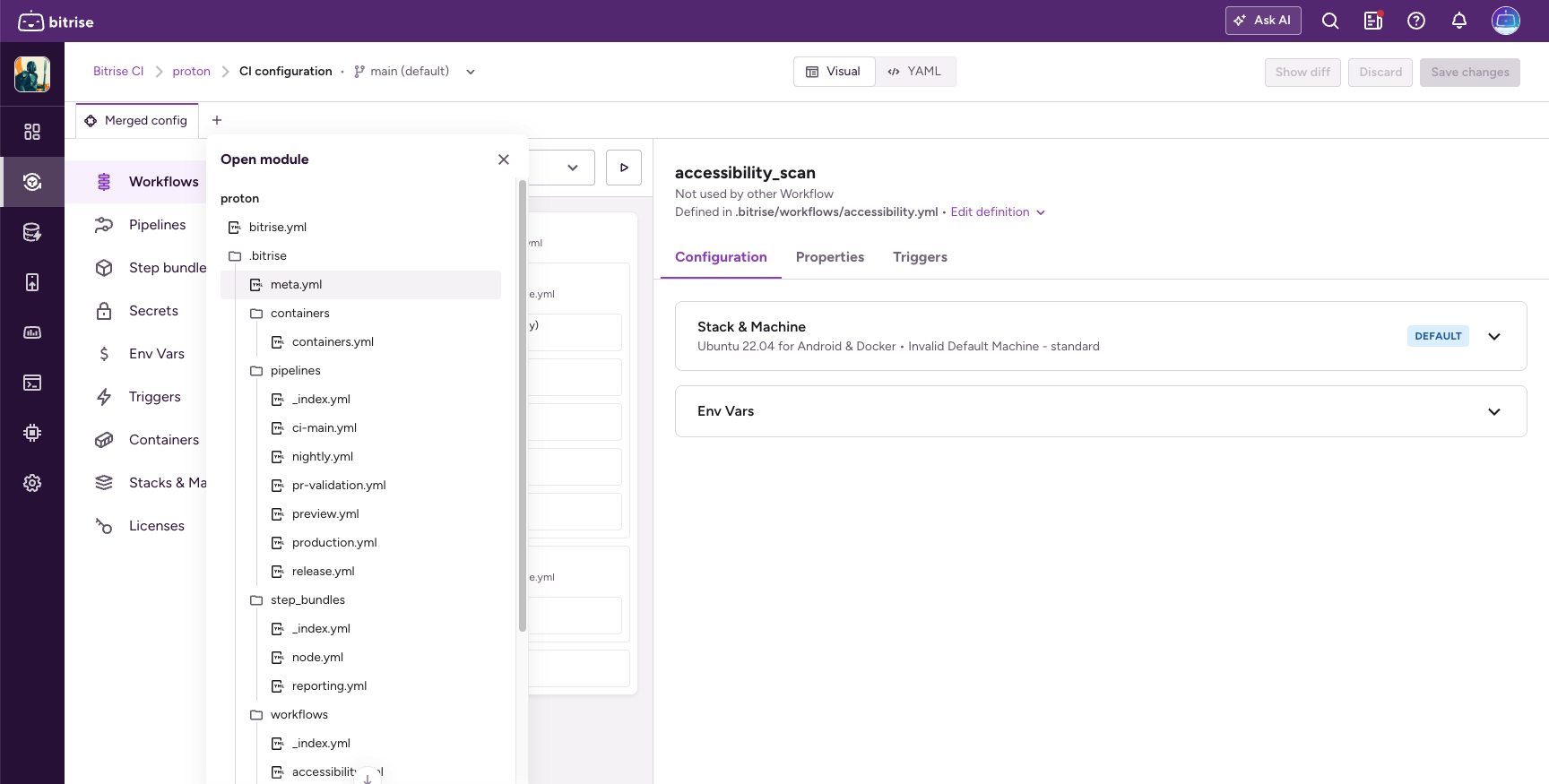Open the notifications bell

click(1459, 21)
